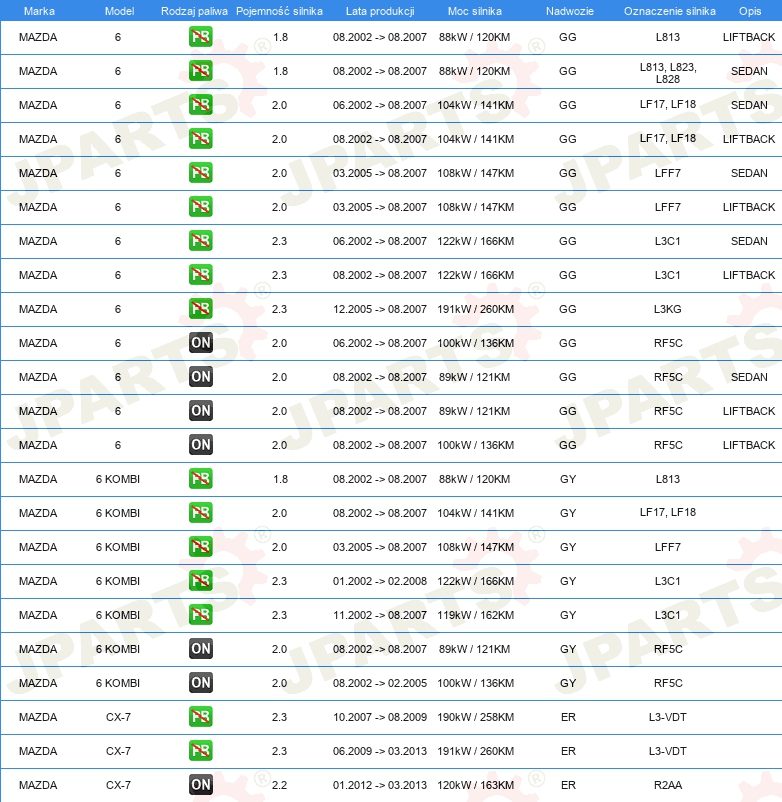Click petrol icon in Mazda 6 LF17, LF18 Liftback row
This screenshot has width=782, height=802.
tap(200, 139)
